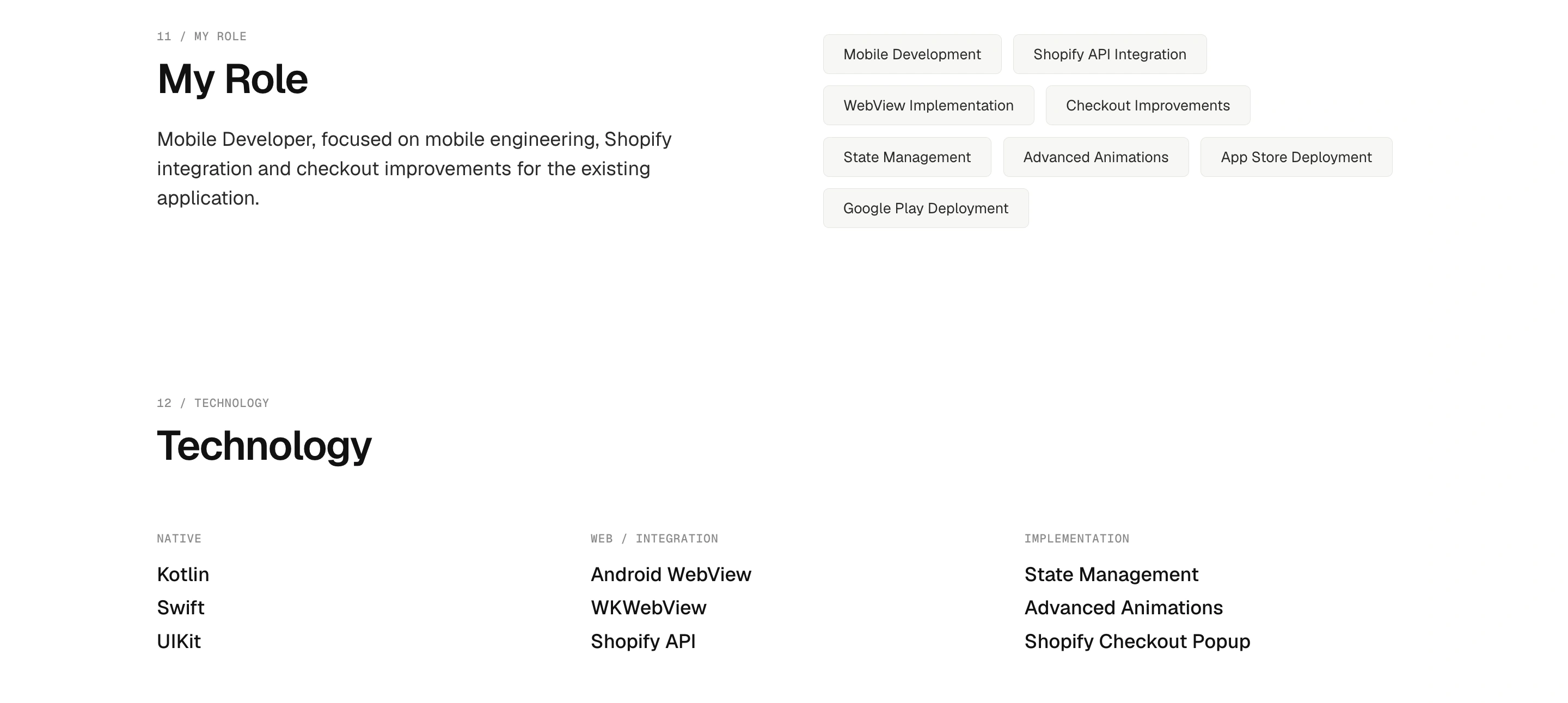Image resolution: width=1568 pixels, height=703 pixels.
Task: Click the Mobile Development tag
Action: click(x=912, y=54)
